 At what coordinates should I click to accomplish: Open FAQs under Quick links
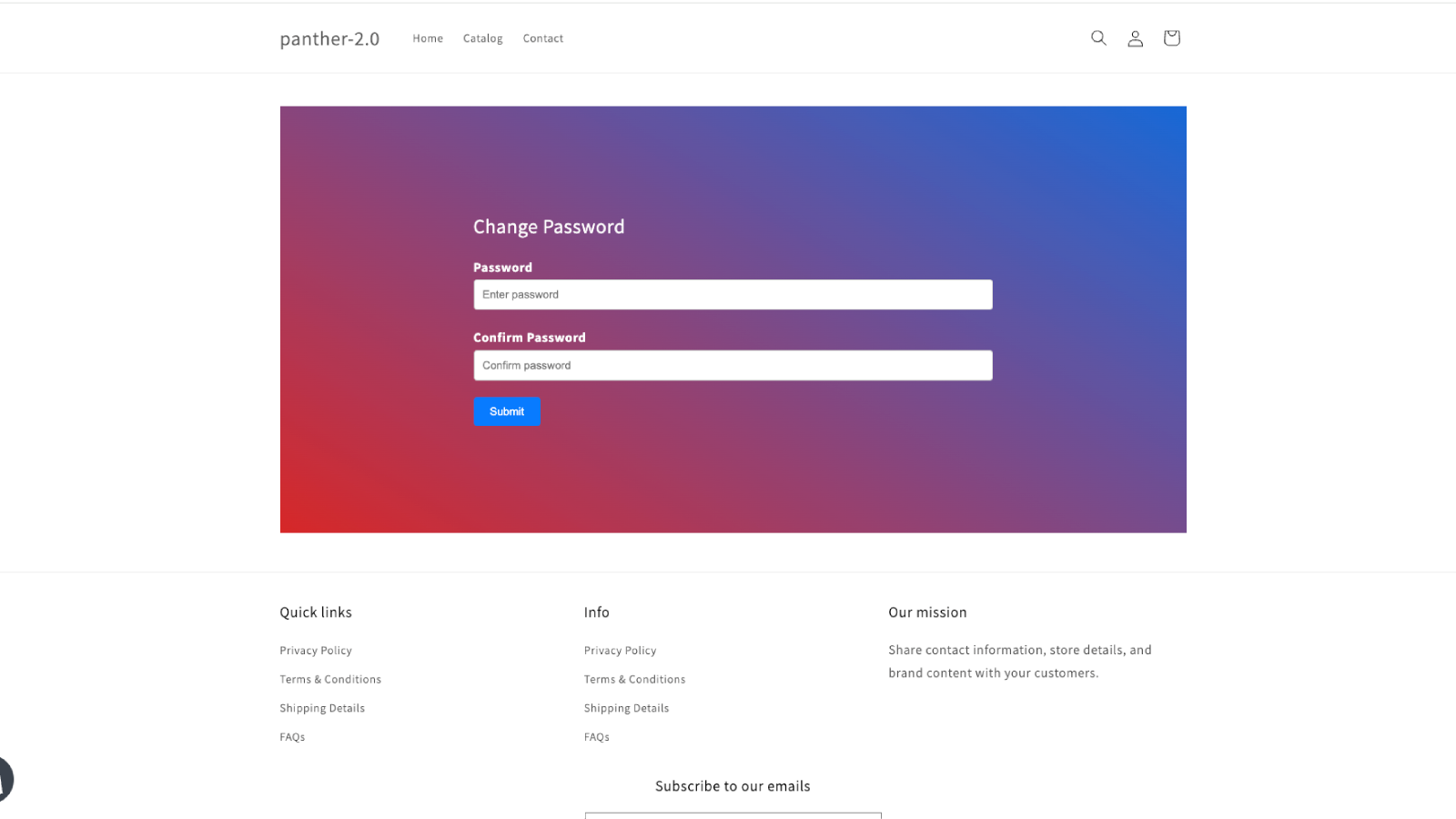pyautogui.click(x=292, y=736)
